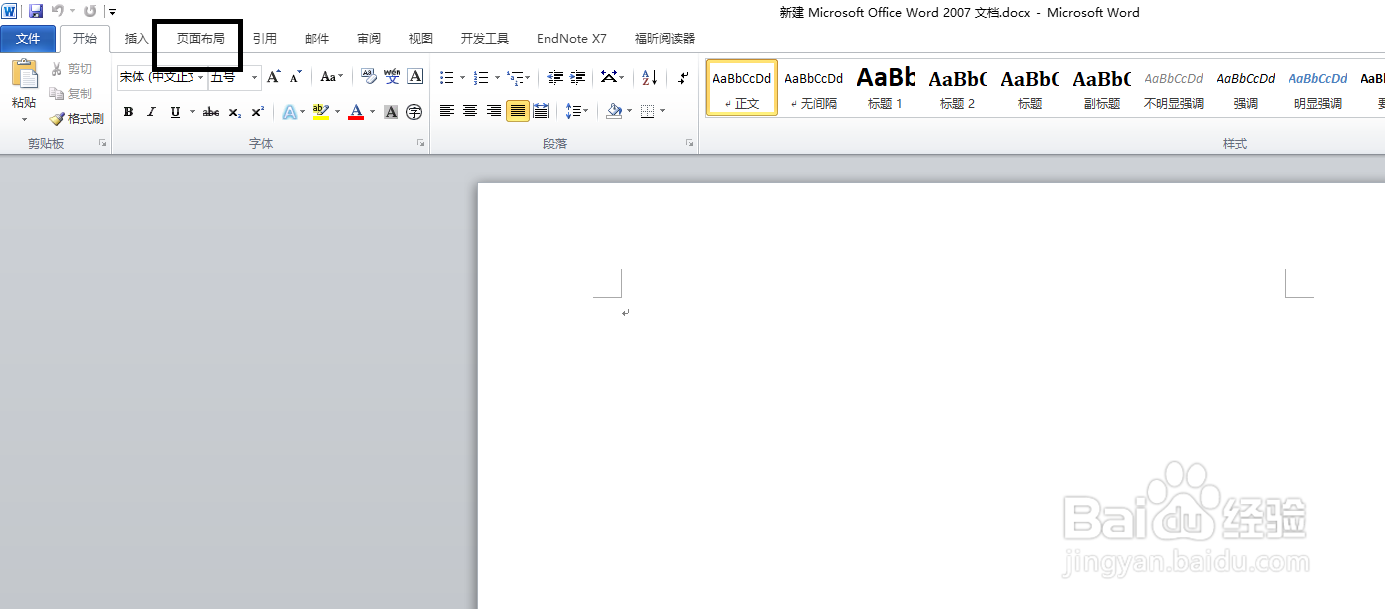Viewport: 1385px width, 609px height.
Task: Click the Save icon in quick access toolbar
Action: pos(36,11)
